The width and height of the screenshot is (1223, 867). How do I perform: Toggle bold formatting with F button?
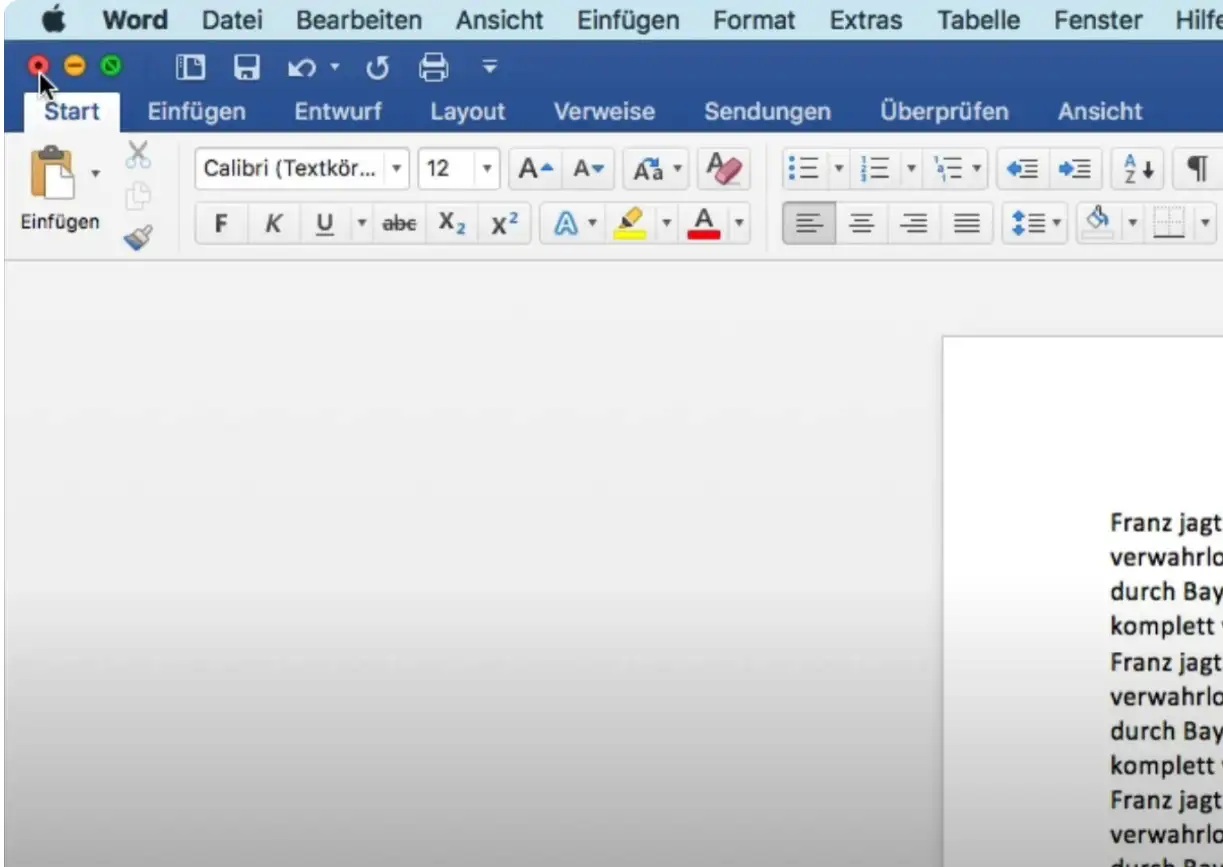pos(221,224)
